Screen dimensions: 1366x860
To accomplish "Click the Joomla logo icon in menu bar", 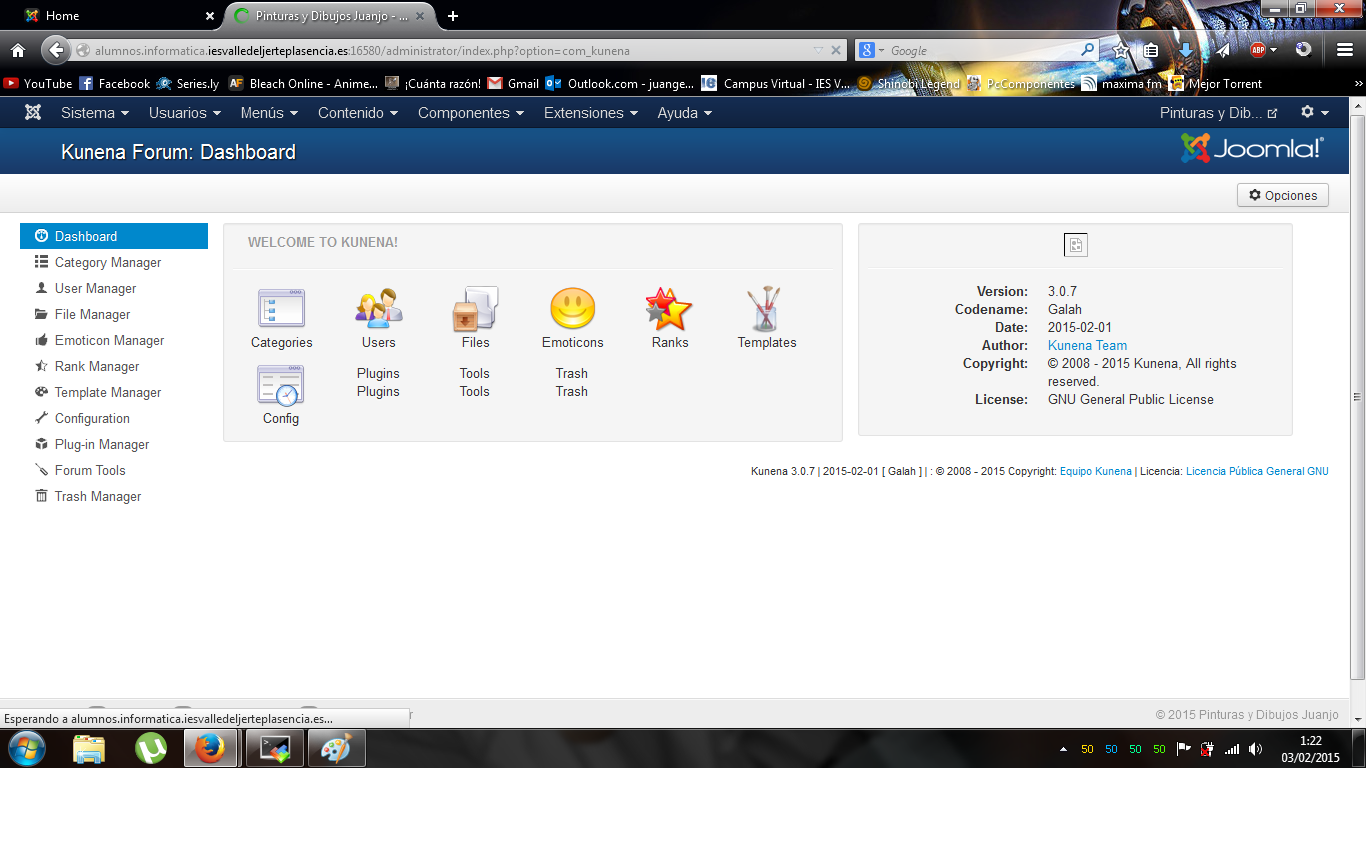I will [33, 113].
